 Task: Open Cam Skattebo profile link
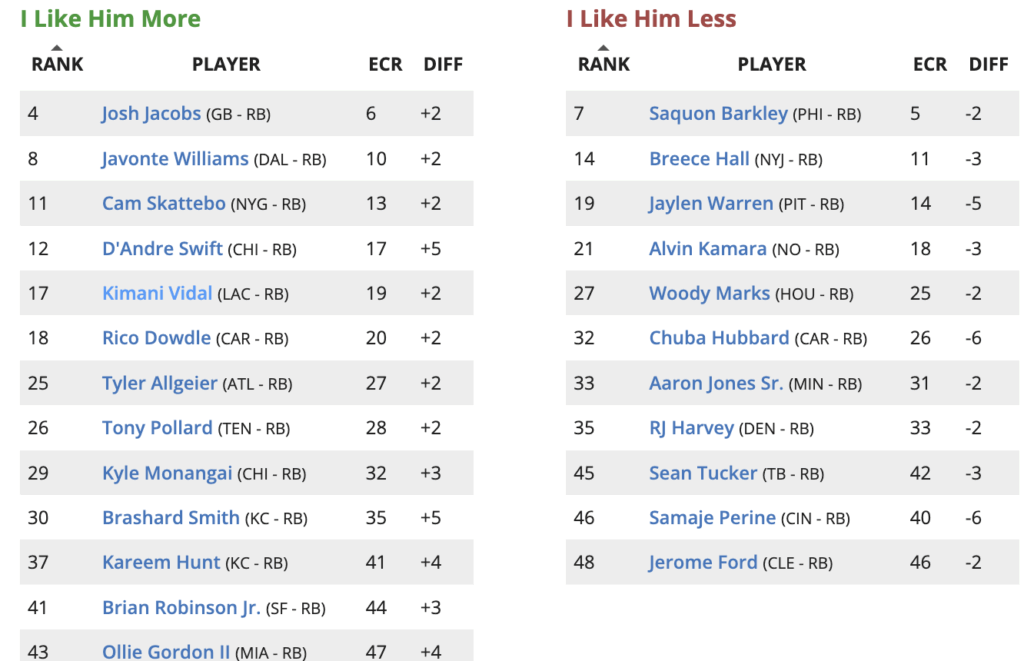(164, 204)
